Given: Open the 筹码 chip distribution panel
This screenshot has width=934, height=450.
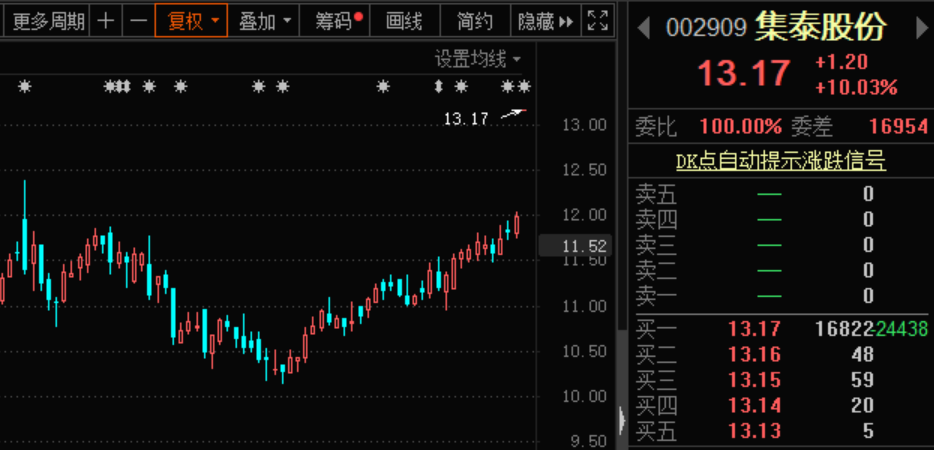Looking at the screenshot, I should 335,21.
